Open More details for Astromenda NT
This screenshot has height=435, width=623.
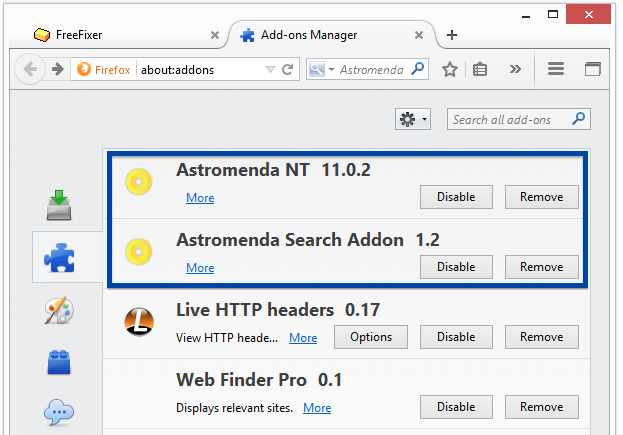[x=200, y=198]
